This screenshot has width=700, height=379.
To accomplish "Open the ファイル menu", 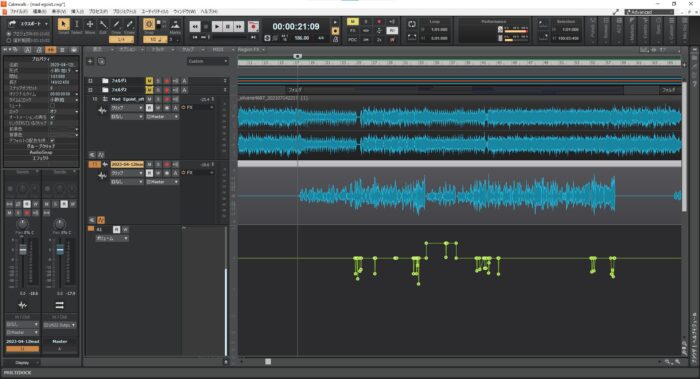I will 18,12.
